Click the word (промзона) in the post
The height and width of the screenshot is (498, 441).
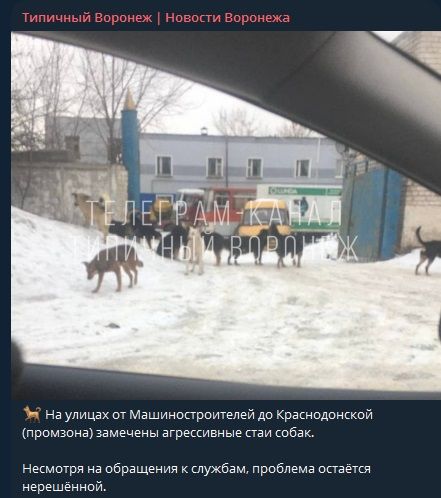click(x=57, y=433)
